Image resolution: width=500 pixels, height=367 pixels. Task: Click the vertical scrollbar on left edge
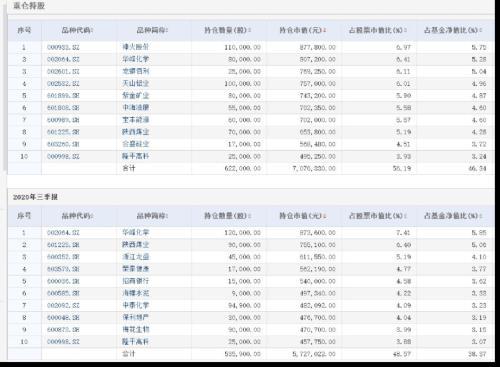[x=4, y=90]
